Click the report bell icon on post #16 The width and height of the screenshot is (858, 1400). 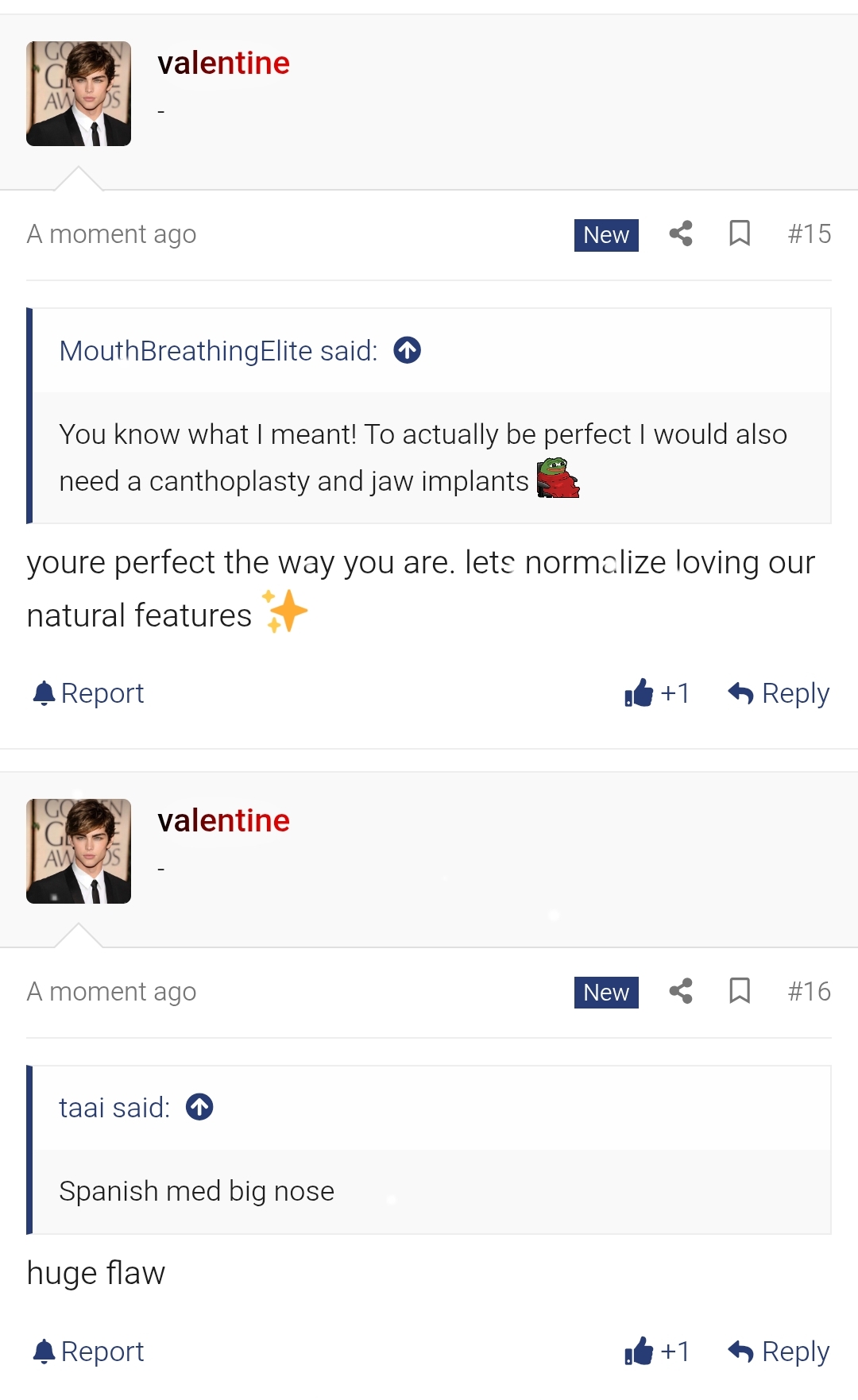click(45, 1350)
